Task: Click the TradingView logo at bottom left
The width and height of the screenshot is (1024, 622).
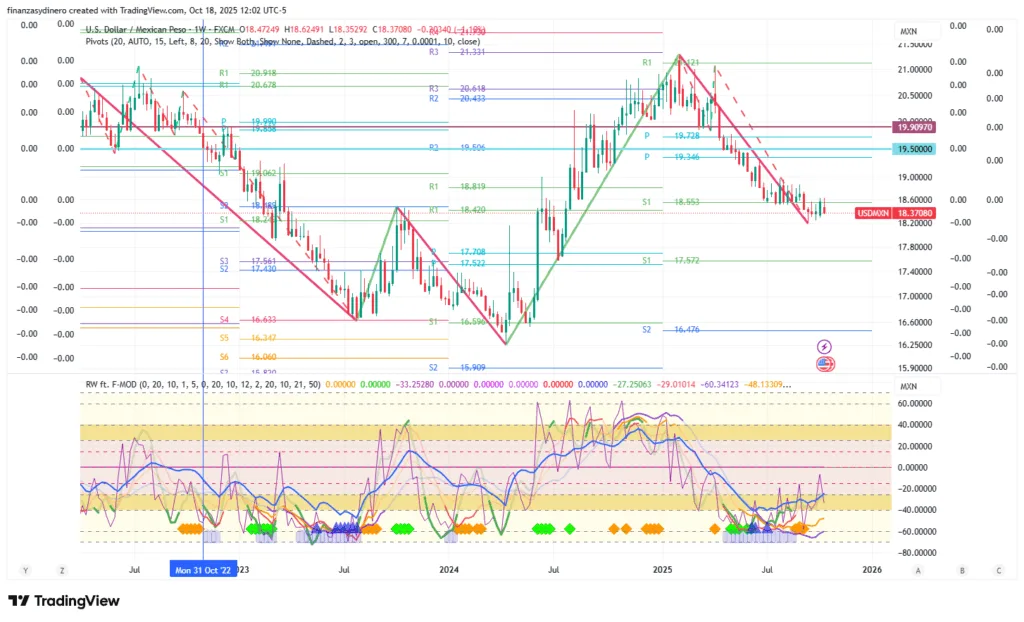Action: pos(63,601)
